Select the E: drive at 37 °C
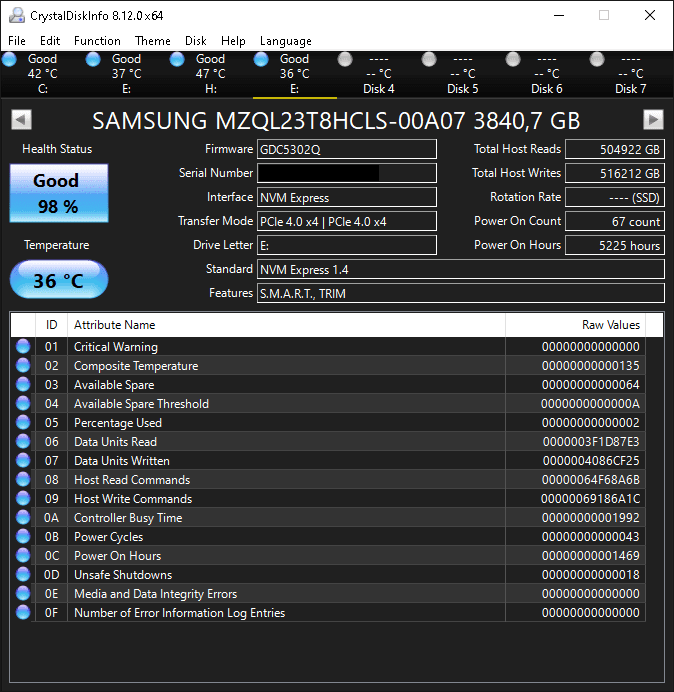674x692 pixels. coord(126,74)
